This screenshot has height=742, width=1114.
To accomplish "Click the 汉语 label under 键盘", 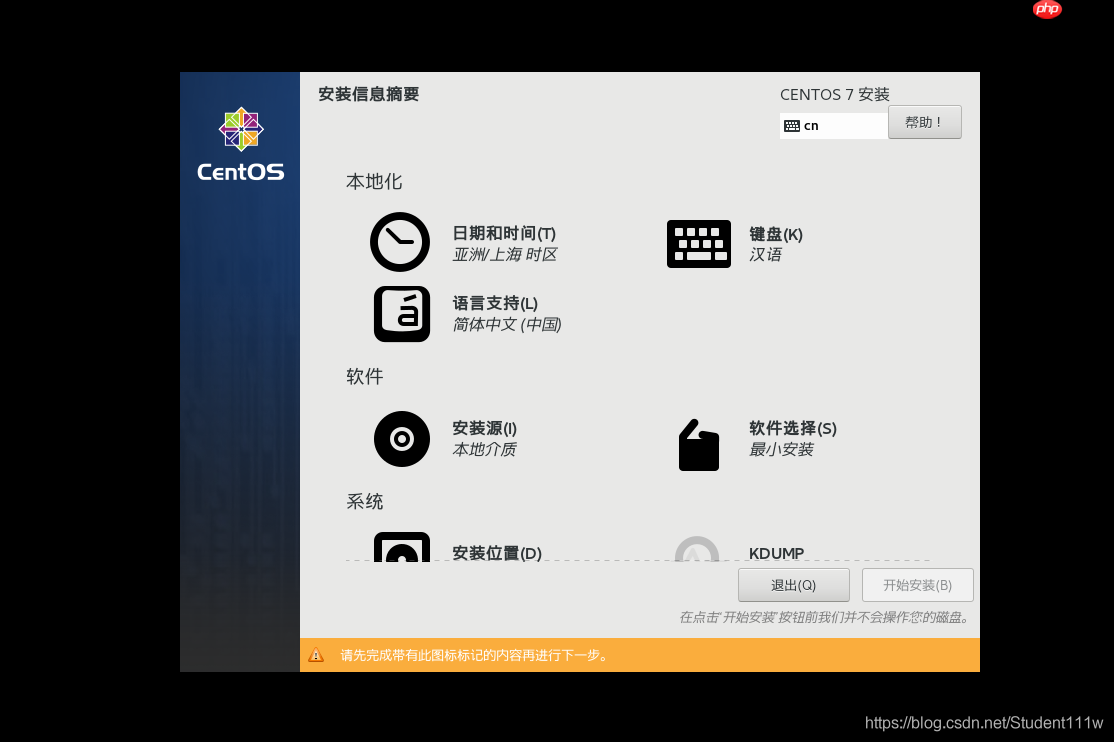I will [x=767, y=255].
